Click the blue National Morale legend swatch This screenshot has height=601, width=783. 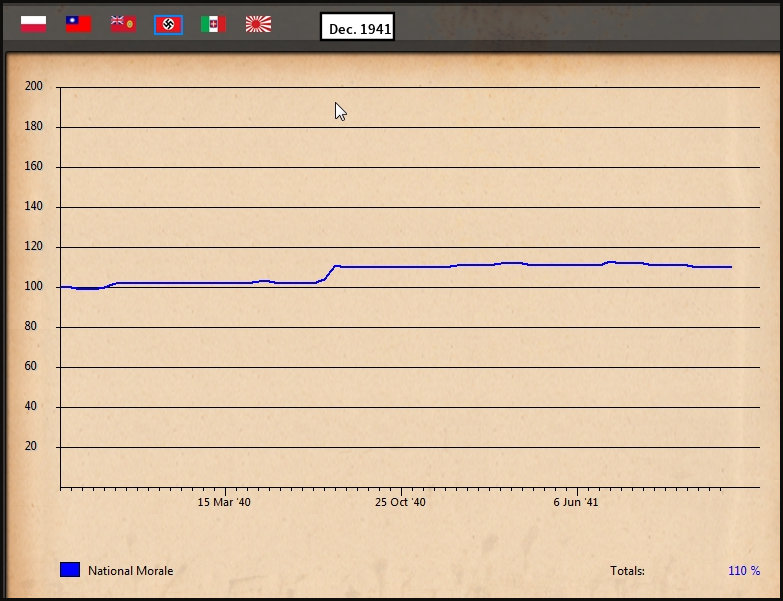tap(70, 570)
